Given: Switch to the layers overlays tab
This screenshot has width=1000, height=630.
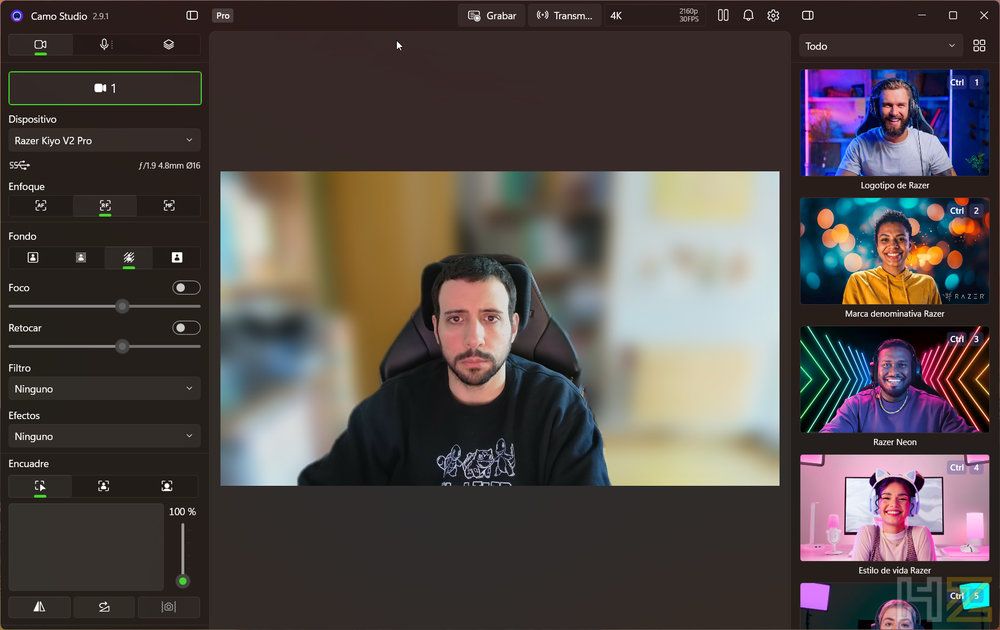Looking at the screenshot, I should [168, 45].
